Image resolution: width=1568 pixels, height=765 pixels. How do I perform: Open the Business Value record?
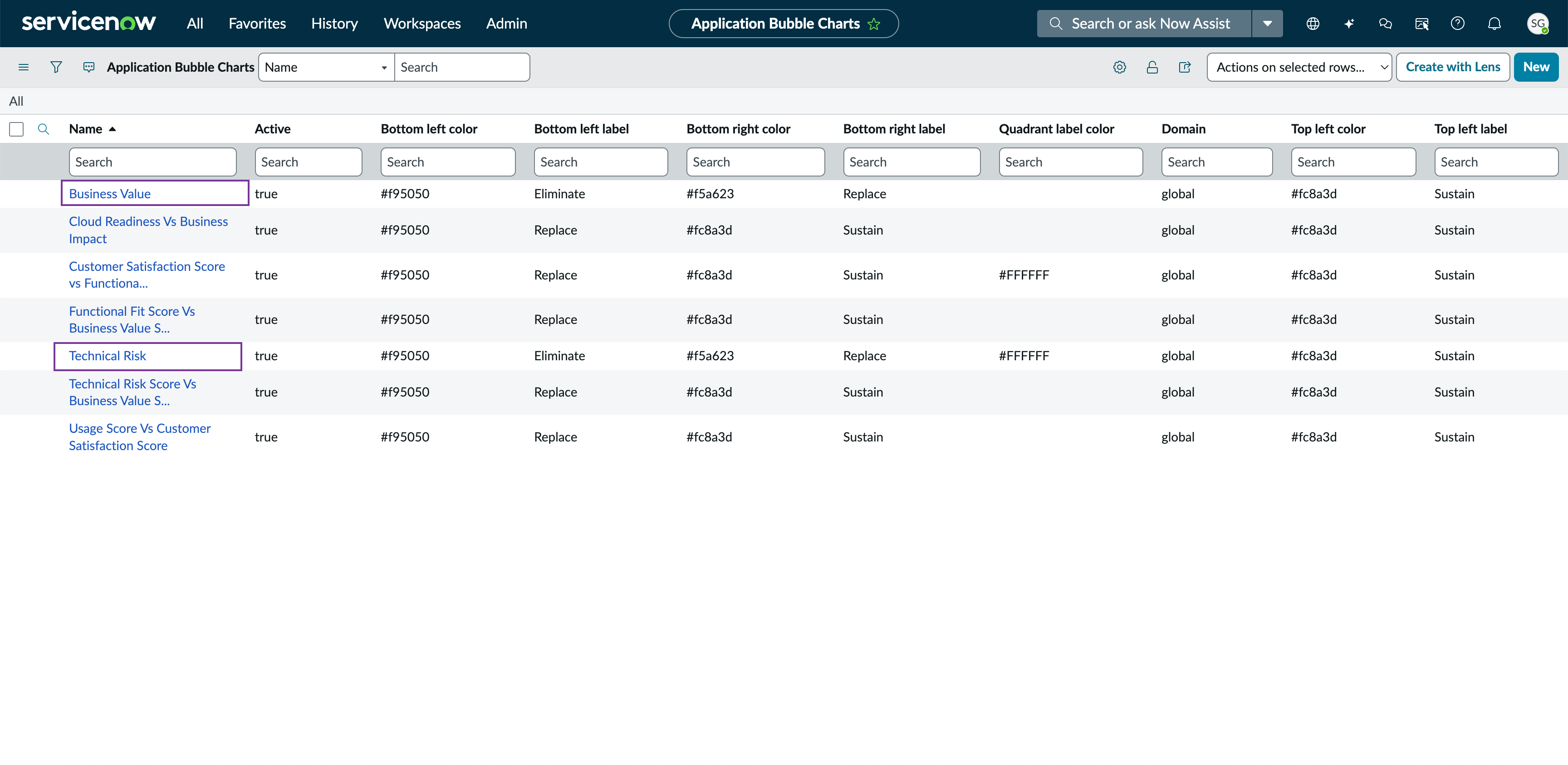pyautogui.click(x=109, y=194)
